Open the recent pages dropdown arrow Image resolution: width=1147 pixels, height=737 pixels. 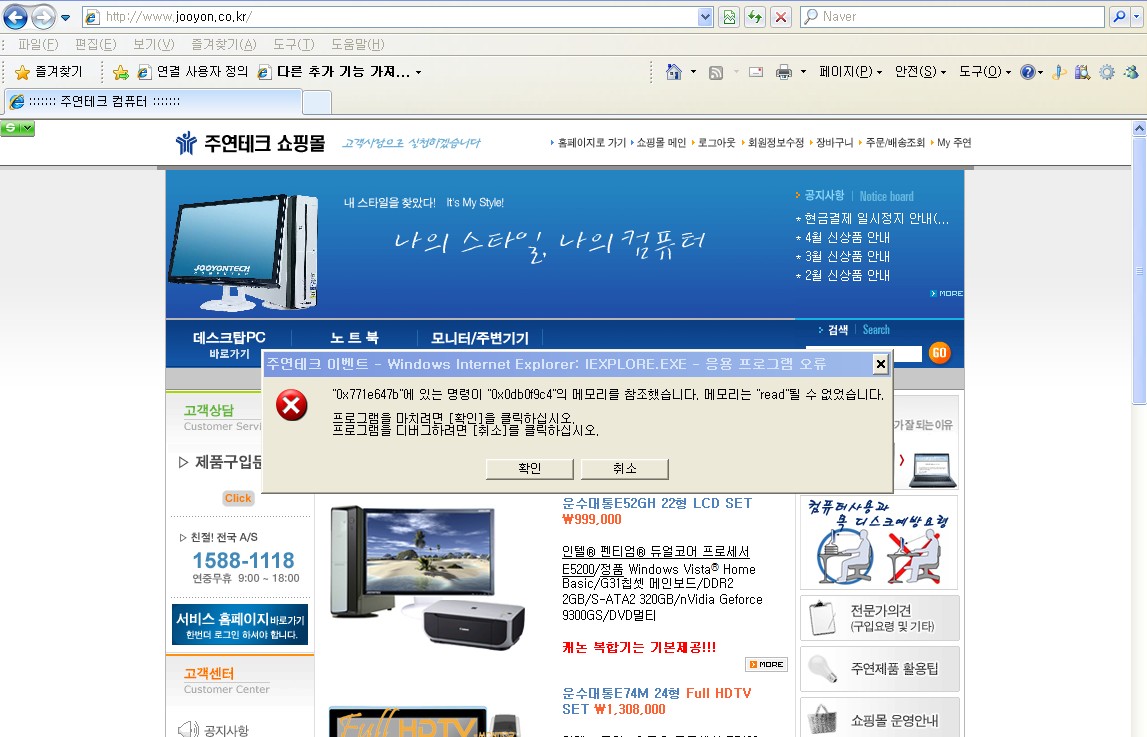(x=65, y=17)
